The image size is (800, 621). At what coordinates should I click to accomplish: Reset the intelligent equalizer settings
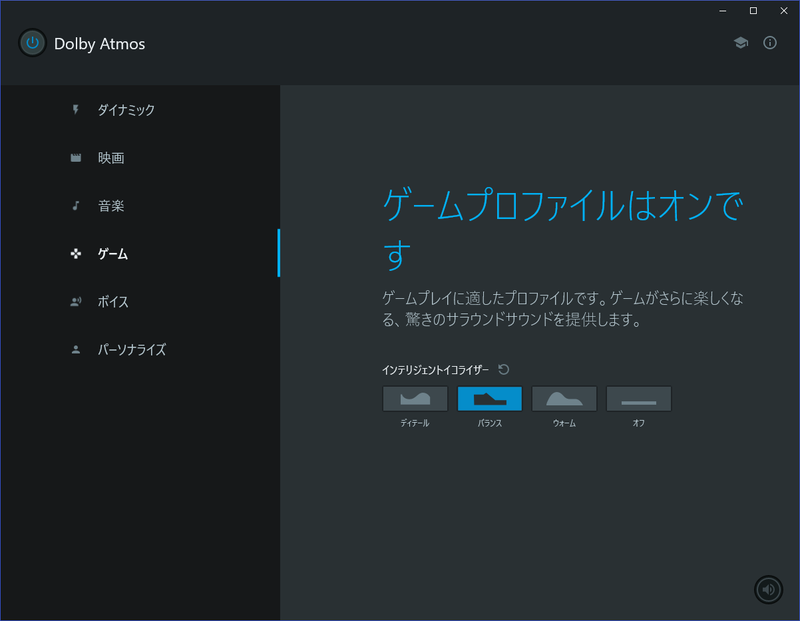(503, 368)
